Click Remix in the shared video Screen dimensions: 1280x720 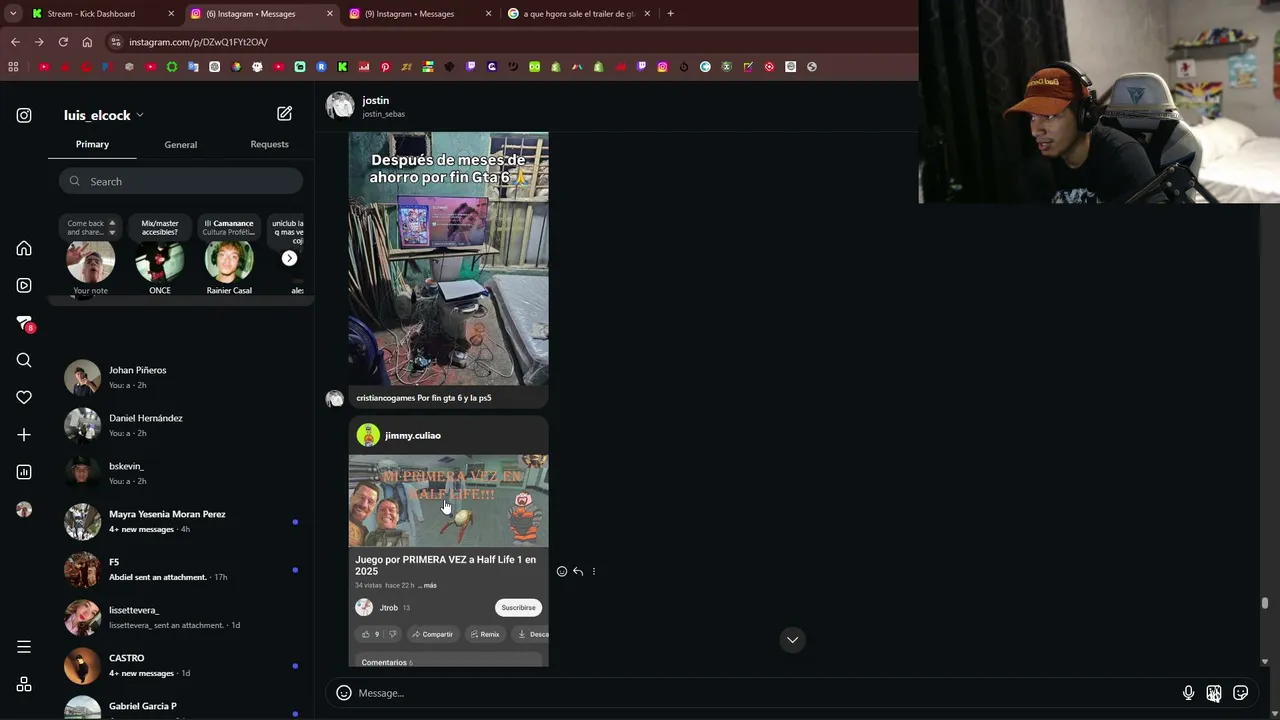(x=484, y=634)
